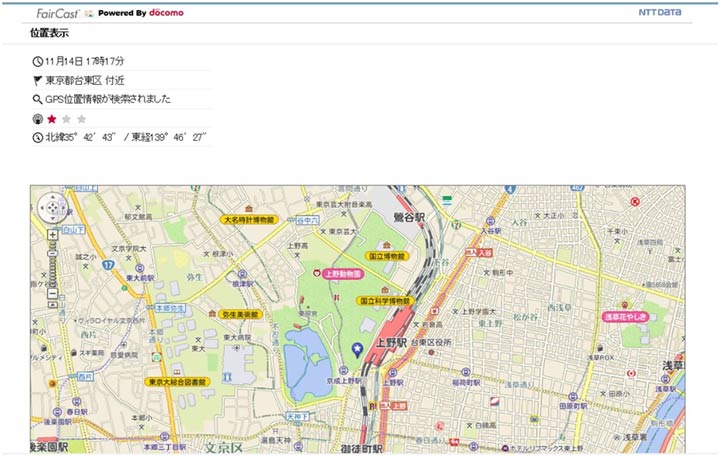The width and height of the screenshot is (720, 457).
Task: Click the magnifier icon beside GPS status
Action: 38,100
